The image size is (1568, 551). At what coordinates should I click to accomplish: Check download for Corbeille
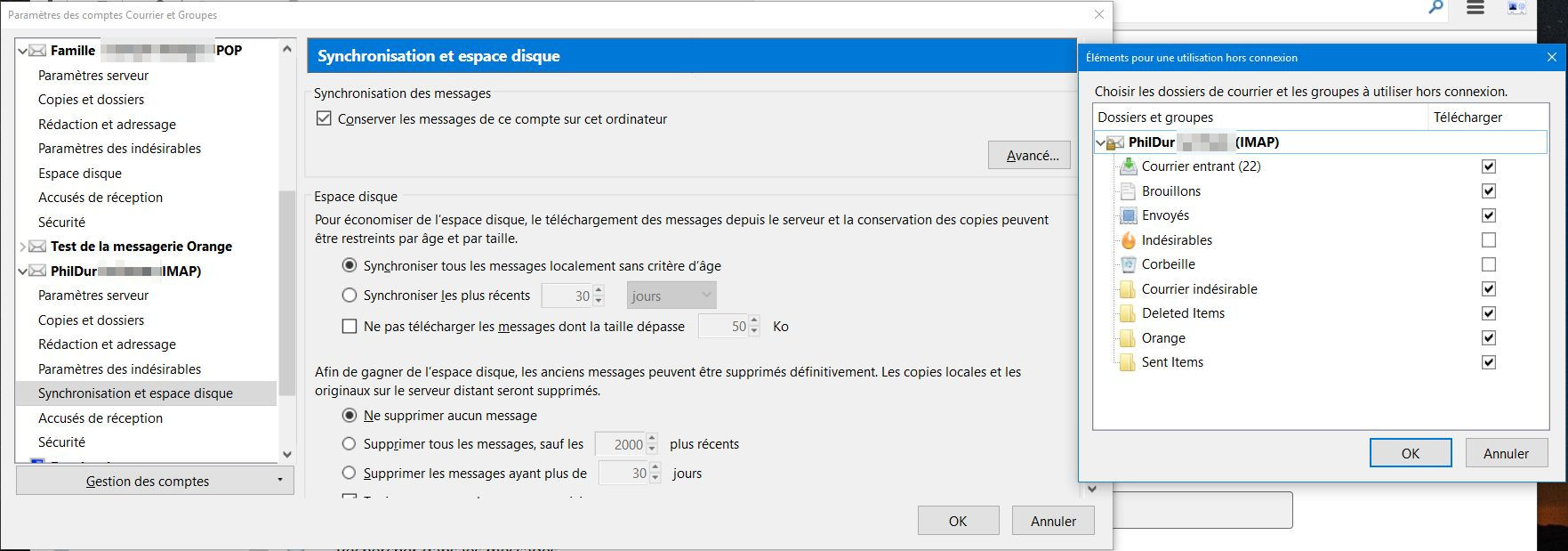tap(1489, 264)
